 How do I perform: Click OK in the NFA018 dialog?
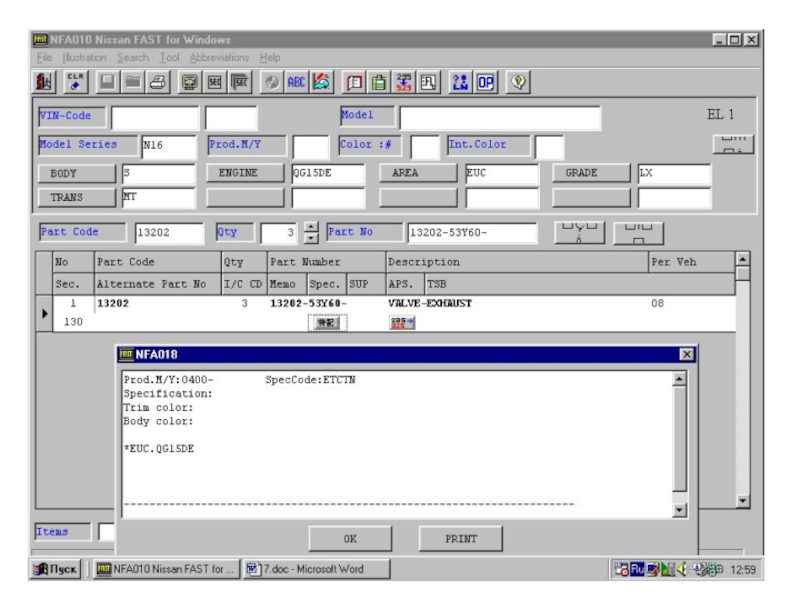point(350,539)
